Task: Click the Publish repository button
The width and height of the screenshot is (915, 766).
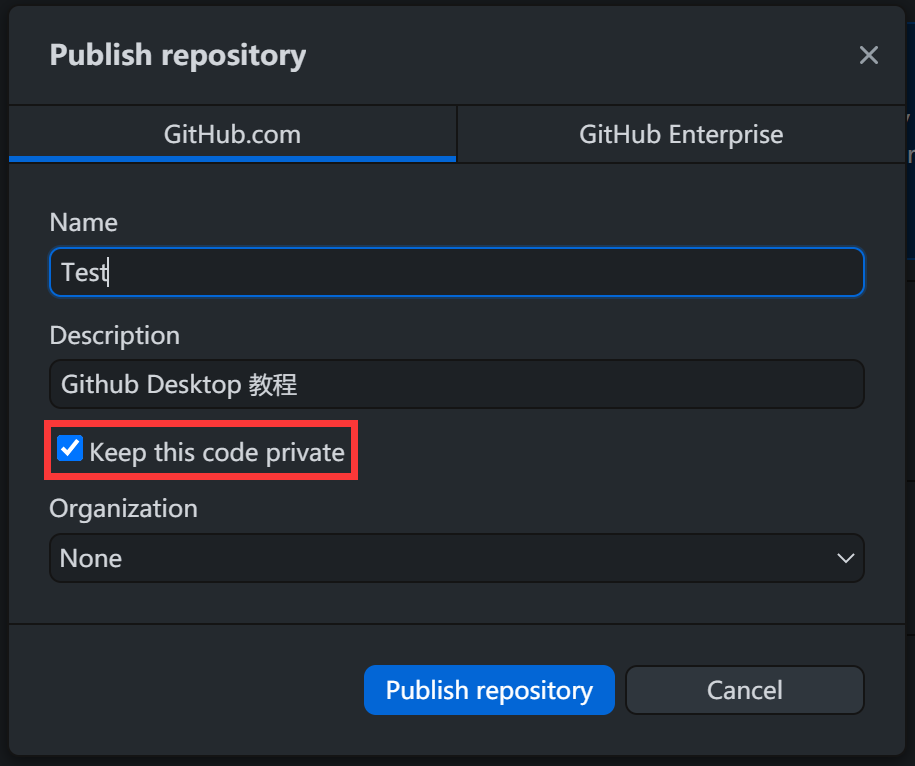Action: coord(489,690)
